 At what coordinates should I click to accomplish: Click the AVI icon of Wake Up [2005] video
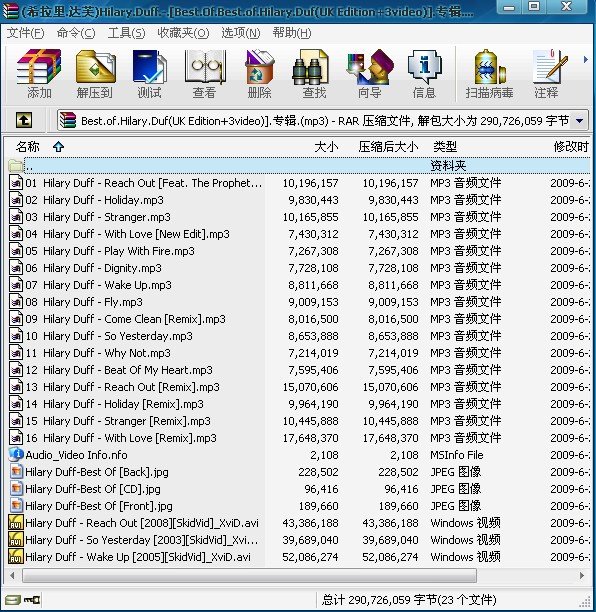(16, 557)
